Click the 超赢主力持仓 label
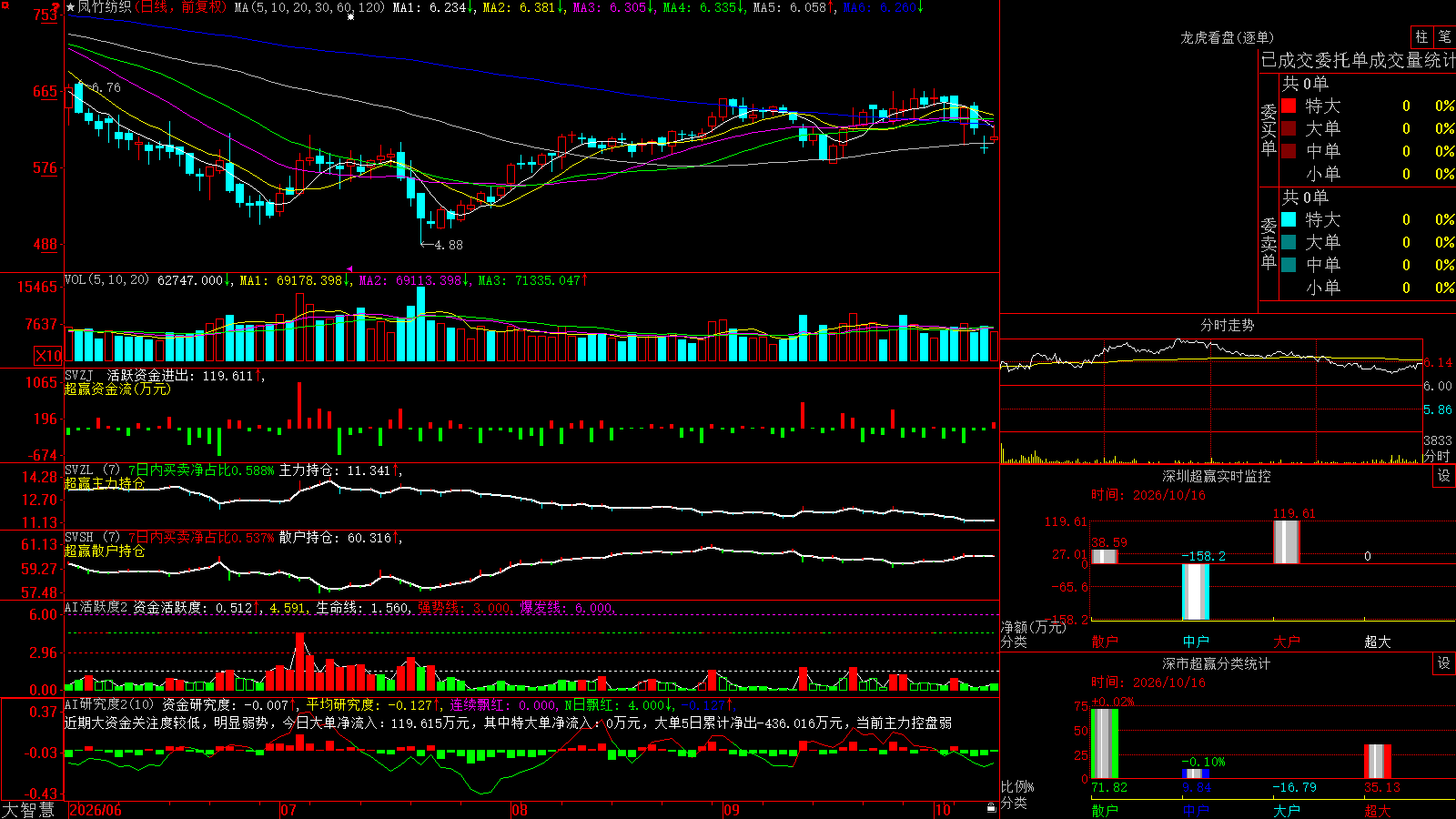 (105, 483)
